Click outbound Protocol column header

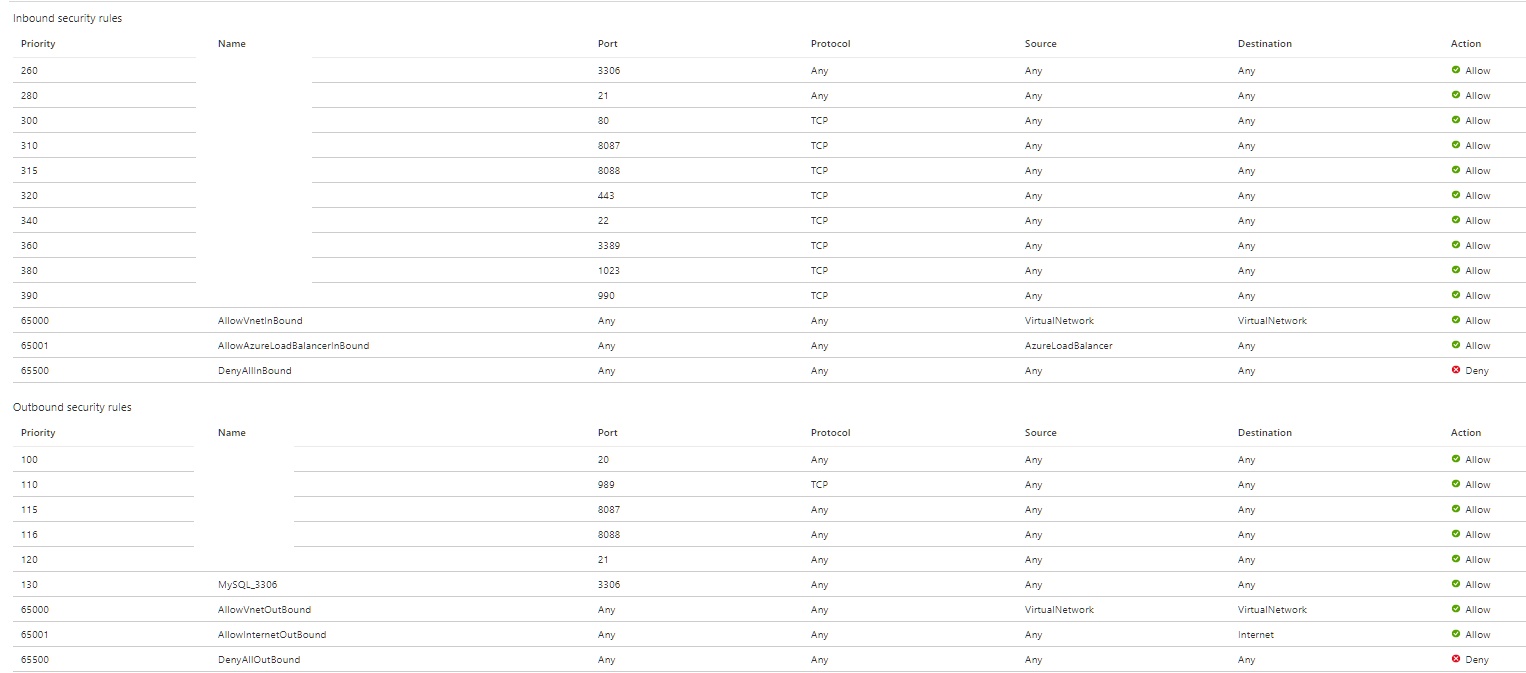(x=830, y=433)
